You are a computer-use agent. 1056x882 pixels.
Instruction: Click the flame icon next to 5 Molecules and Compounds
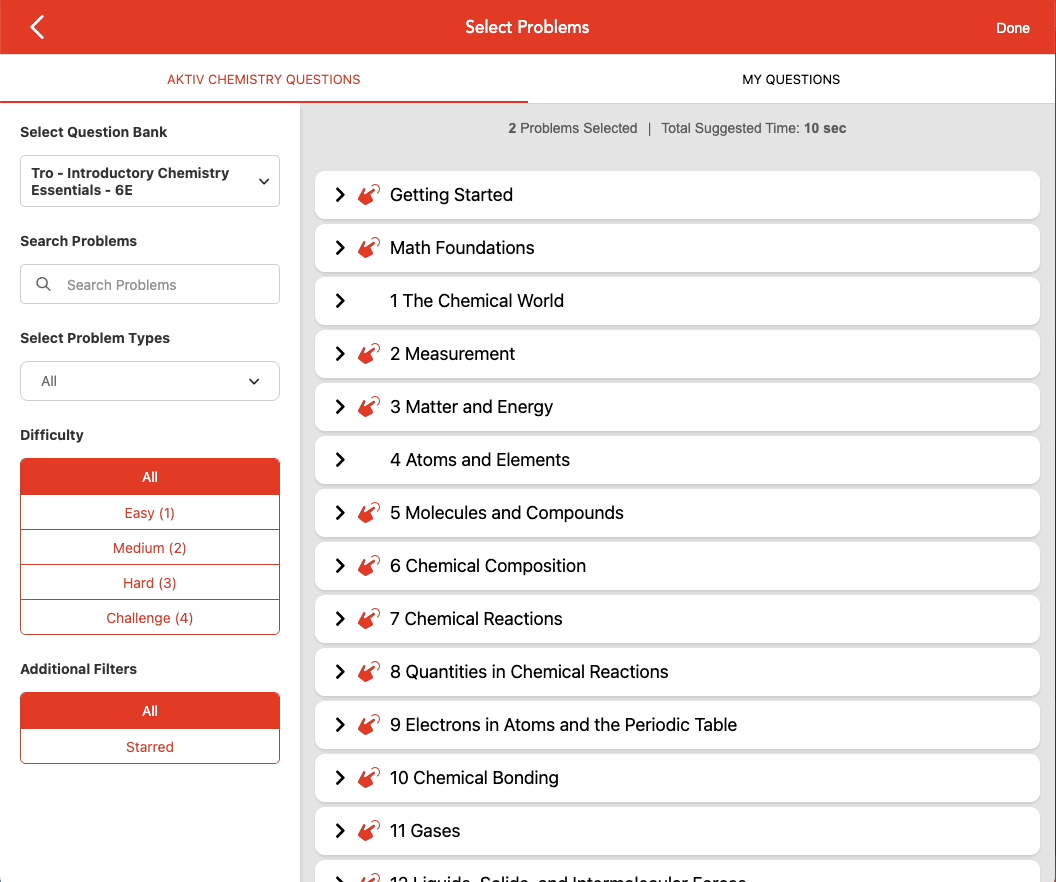coord(368,512)
